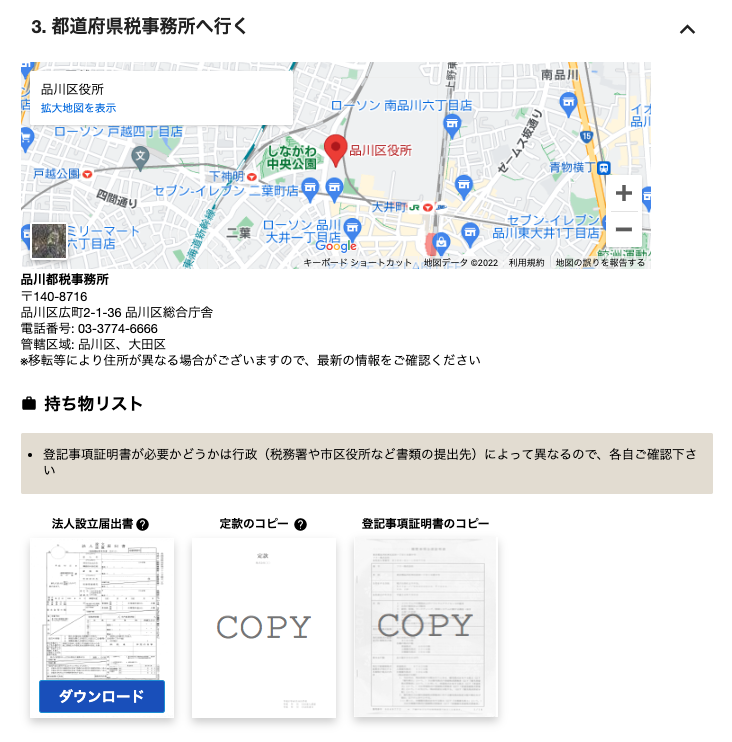Click the red 品川区役所 map pin
The height and width of the screenshot is (742, 732).
click(335, 150)
